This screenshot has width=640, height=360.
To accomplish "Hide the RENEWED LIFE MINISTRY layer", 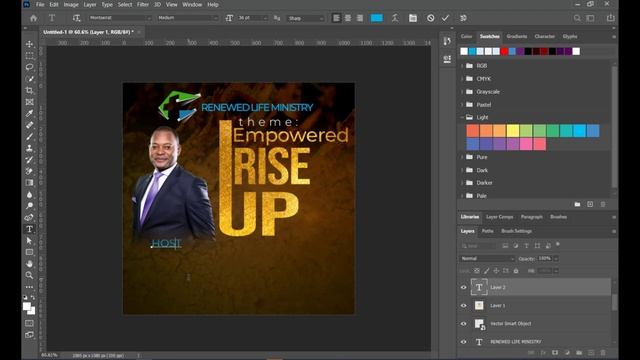I will 464,342.
